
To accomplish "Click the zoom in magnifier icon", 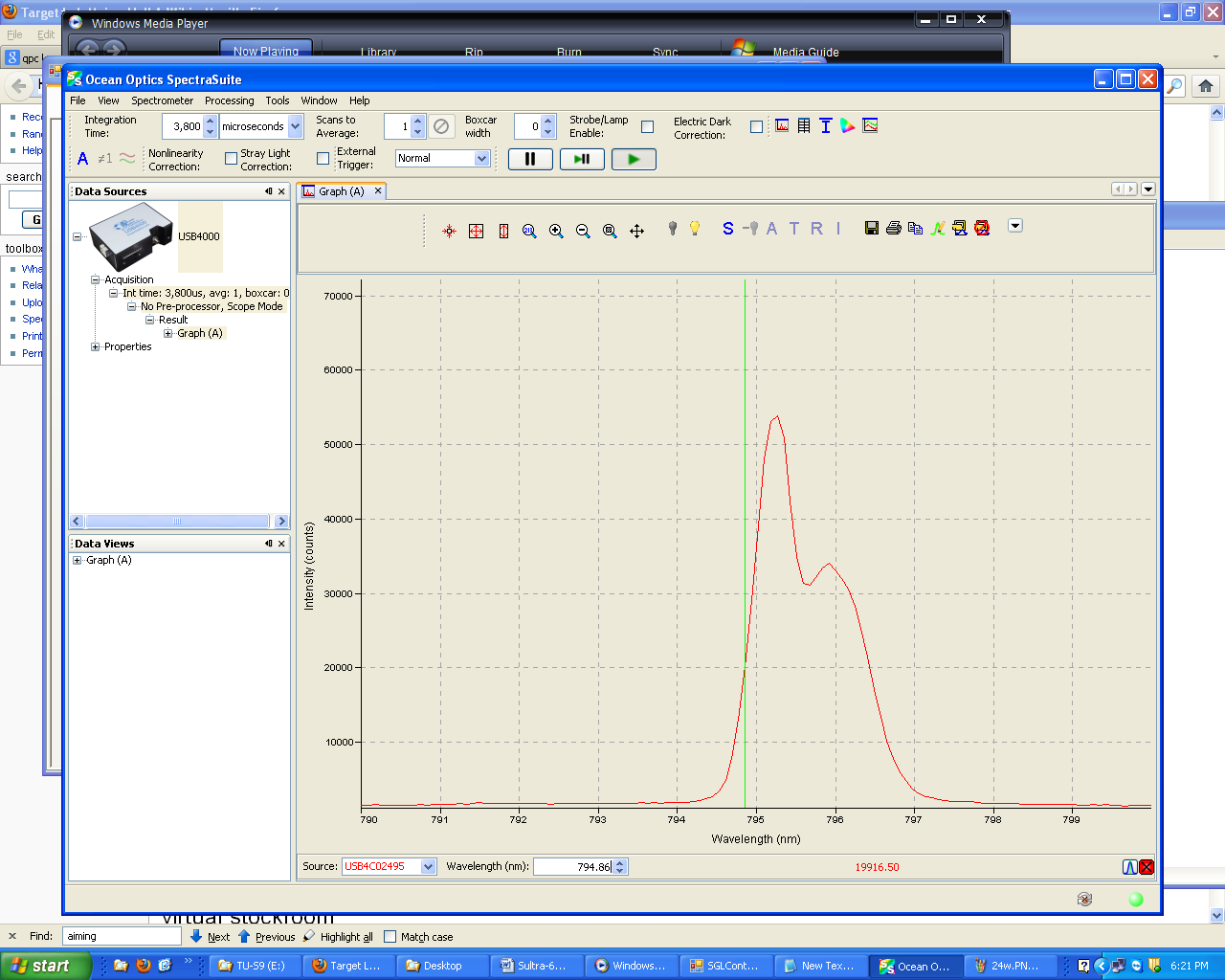I will (x=556, y=231).
